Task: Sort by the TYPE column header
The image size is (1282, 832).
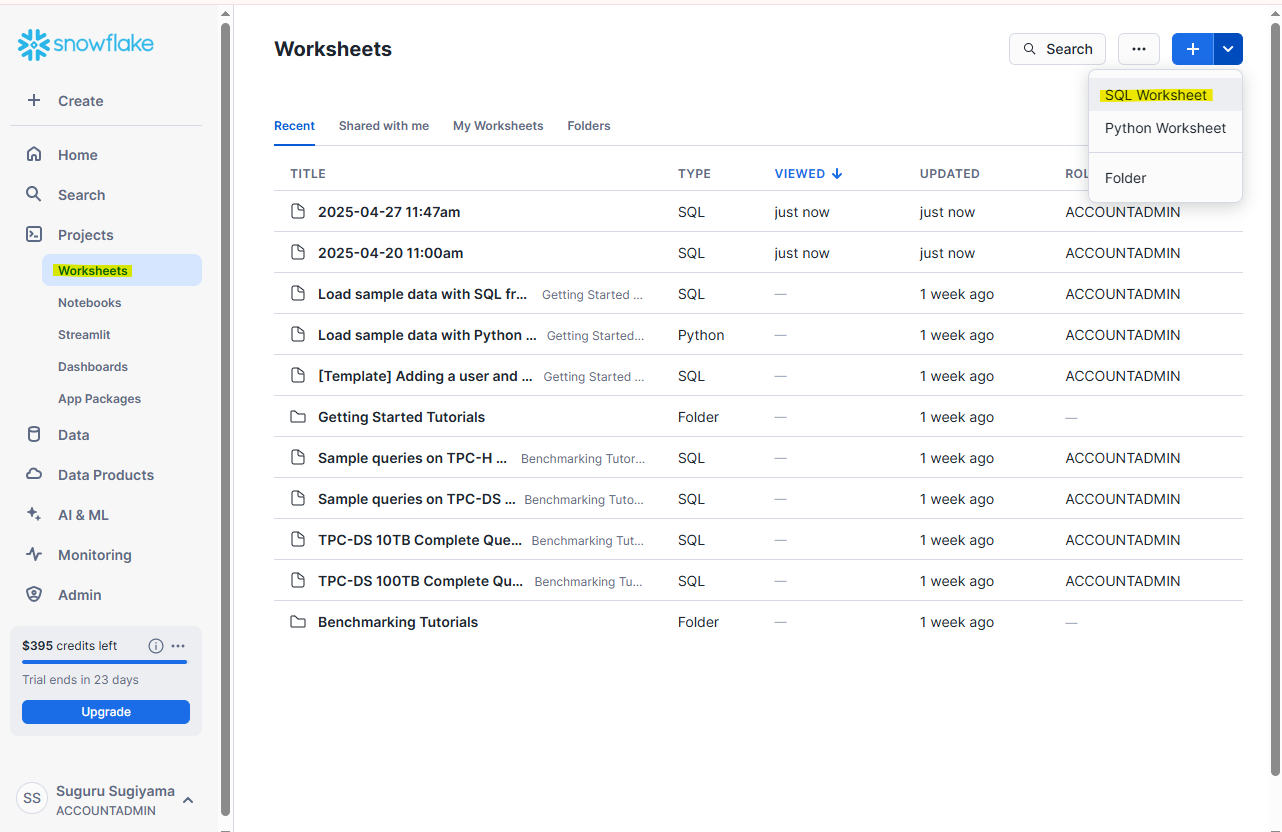Action: (694, 173)
